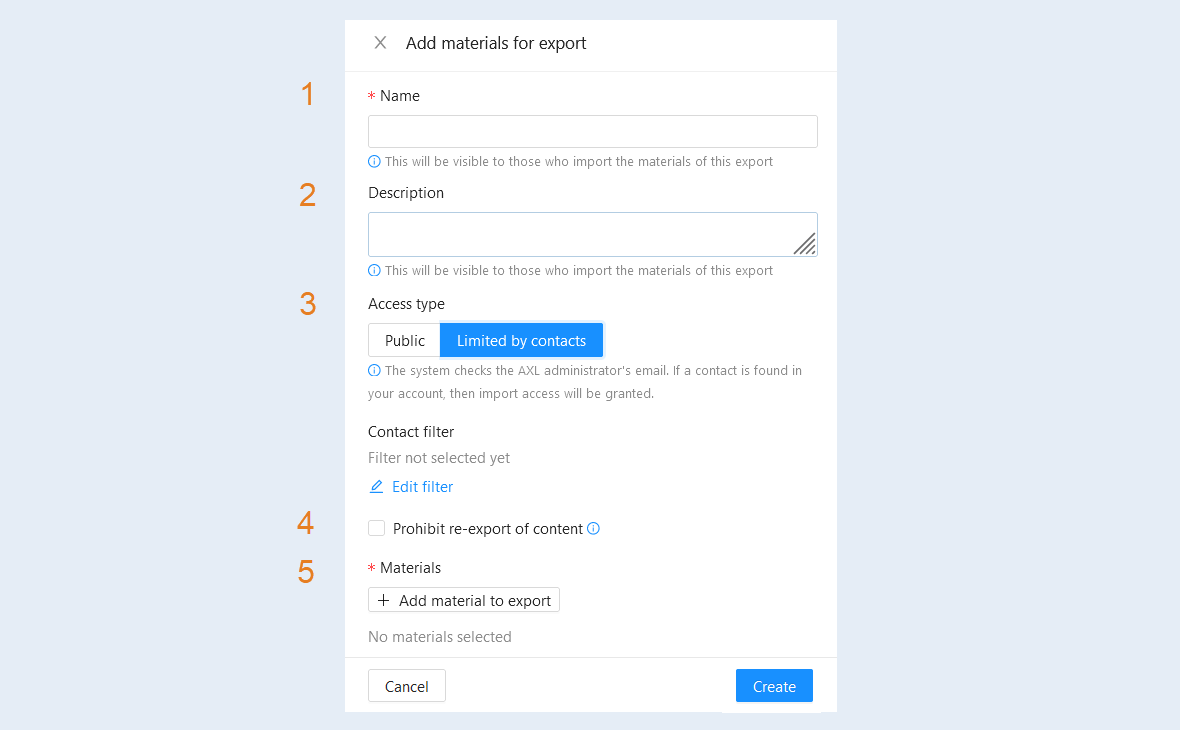Click the required Name field label

(400, 96)
